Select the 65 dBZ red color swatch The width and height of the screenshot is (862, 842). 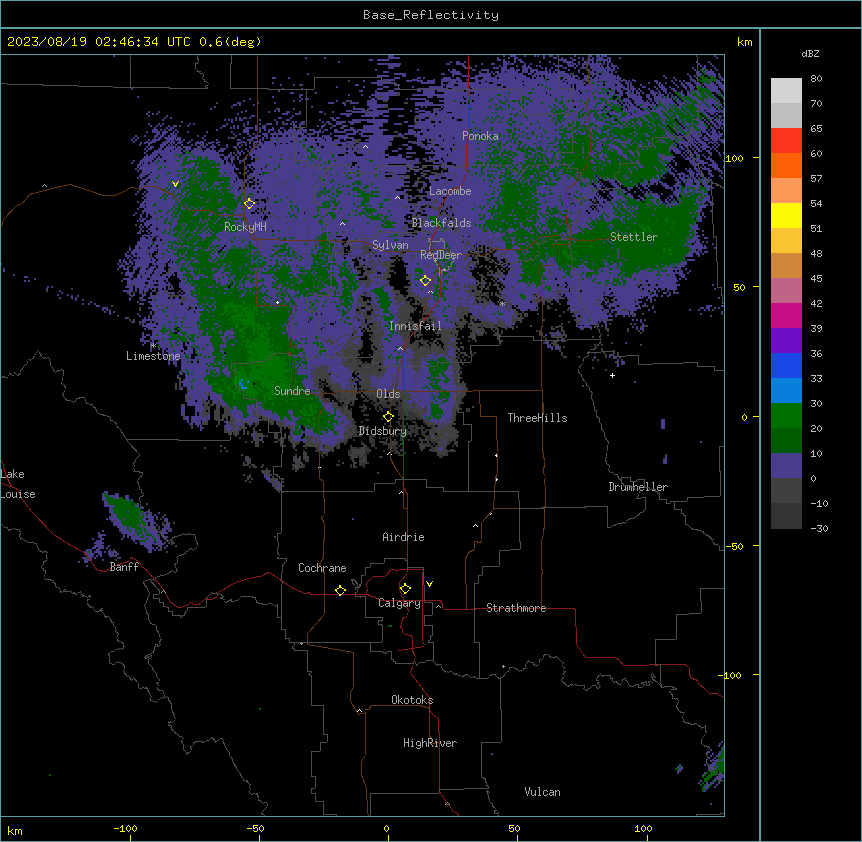(x=786, y=141)
